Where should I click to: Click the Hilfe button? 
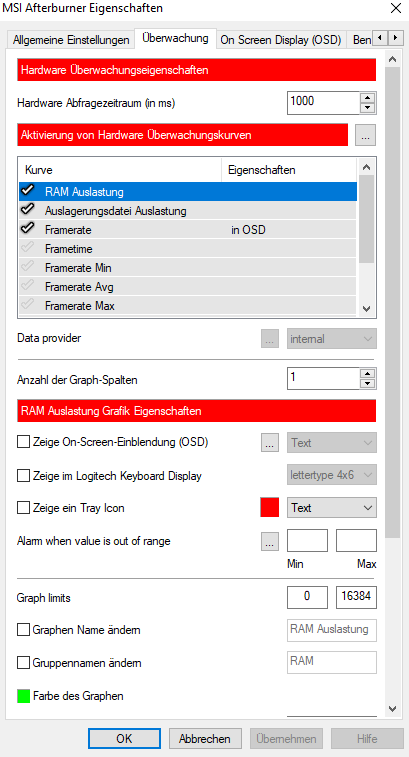[367, 739]
